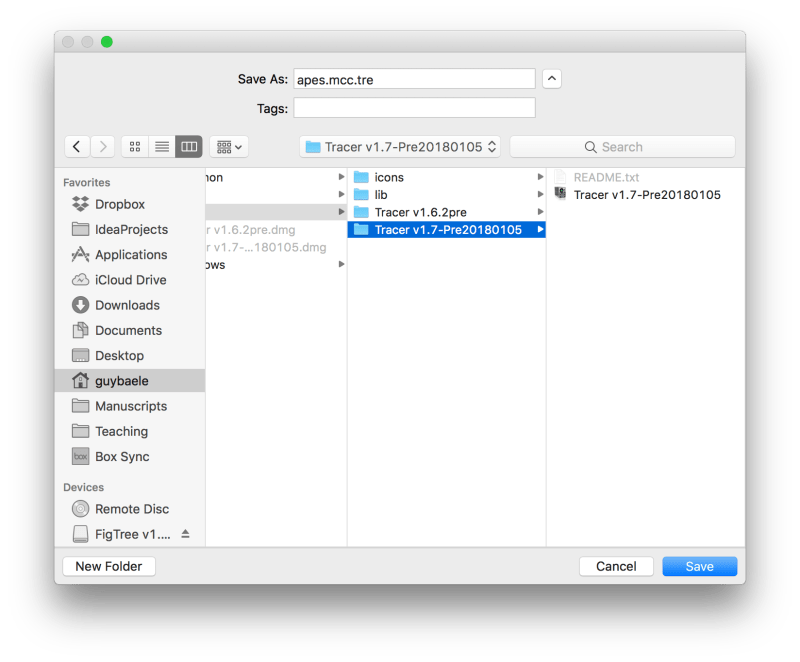Select the Tracer v1.7-Pre20180105 application file
The height and width of the screenshot is (662, 800).
pyautogui.click(x=645, y=195)
